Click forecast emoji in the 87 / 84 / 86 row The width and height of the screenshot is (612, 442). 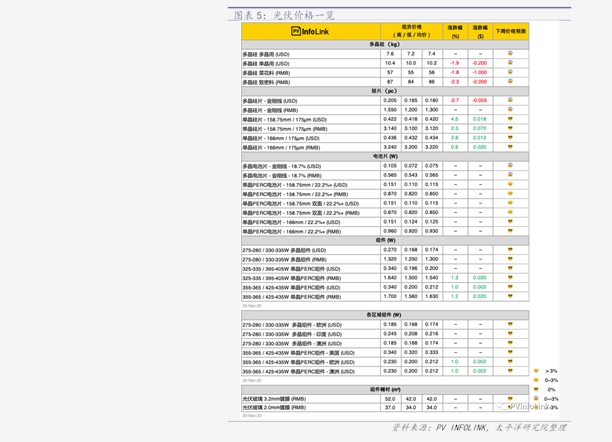[x=510, y=81]
